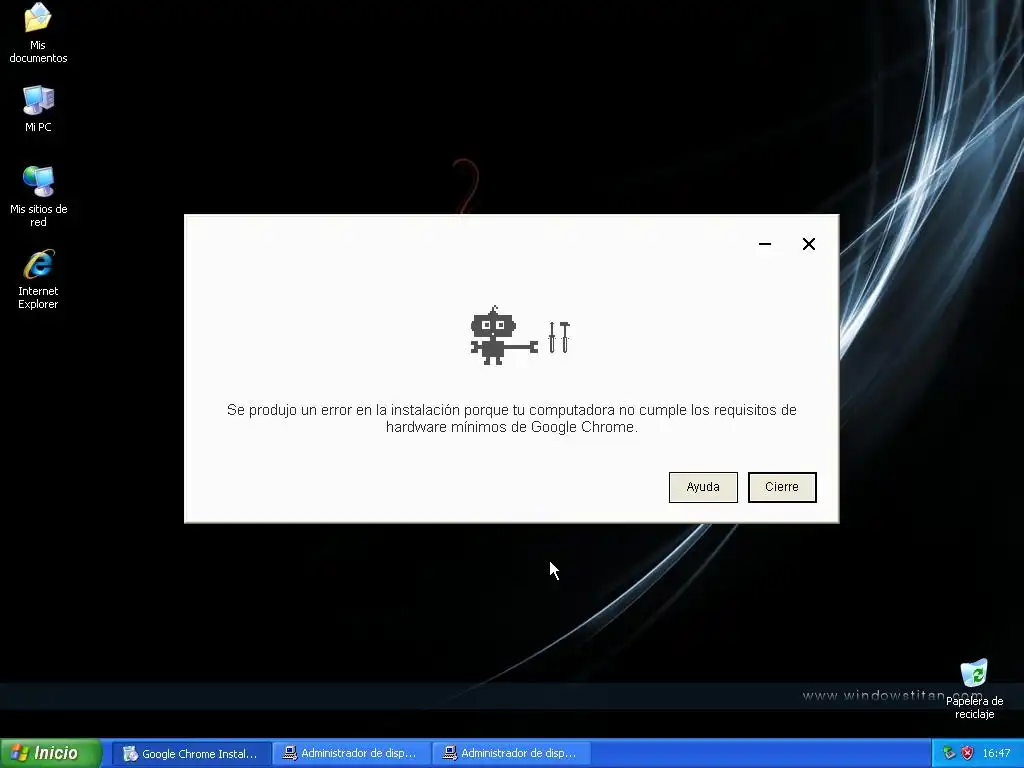The width and height of the screenshot is (1024, 768).
Task: Click the 16:47 clock in system tray
Action: (996, 754)
